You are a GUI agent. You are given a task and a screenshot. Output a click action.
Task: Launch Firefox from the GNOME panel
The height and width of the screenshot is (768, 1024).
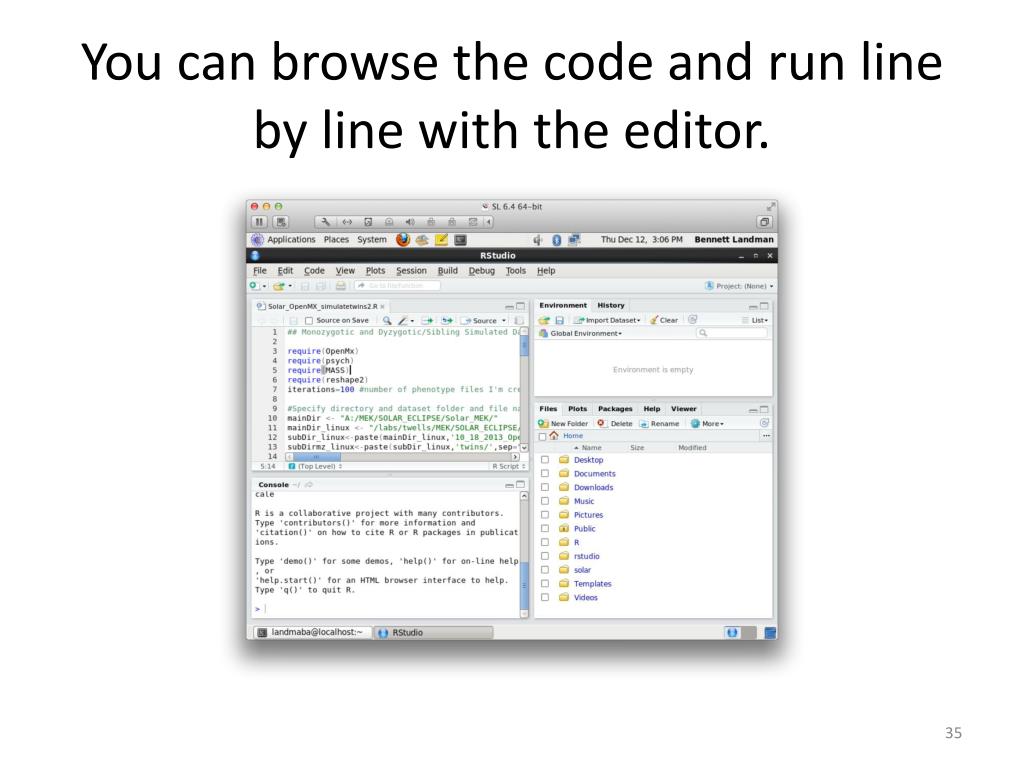tap(403, 240)
